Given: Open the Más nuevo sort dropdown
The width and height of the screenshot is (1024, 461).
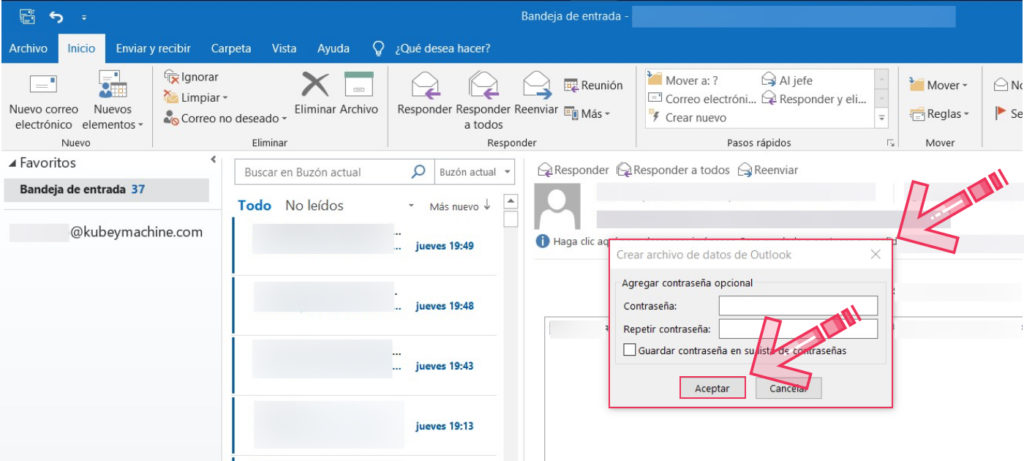Looking at the screenshot, I should click(x=460, y=206).
